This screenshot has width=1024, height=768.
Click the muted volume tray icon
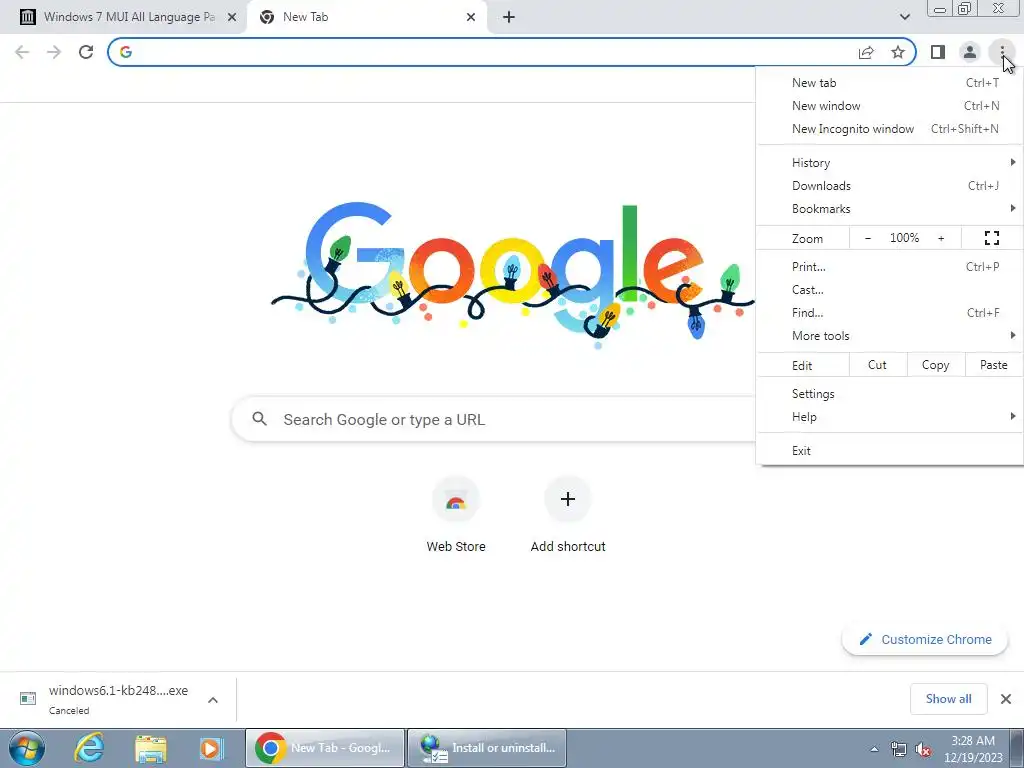923,749
